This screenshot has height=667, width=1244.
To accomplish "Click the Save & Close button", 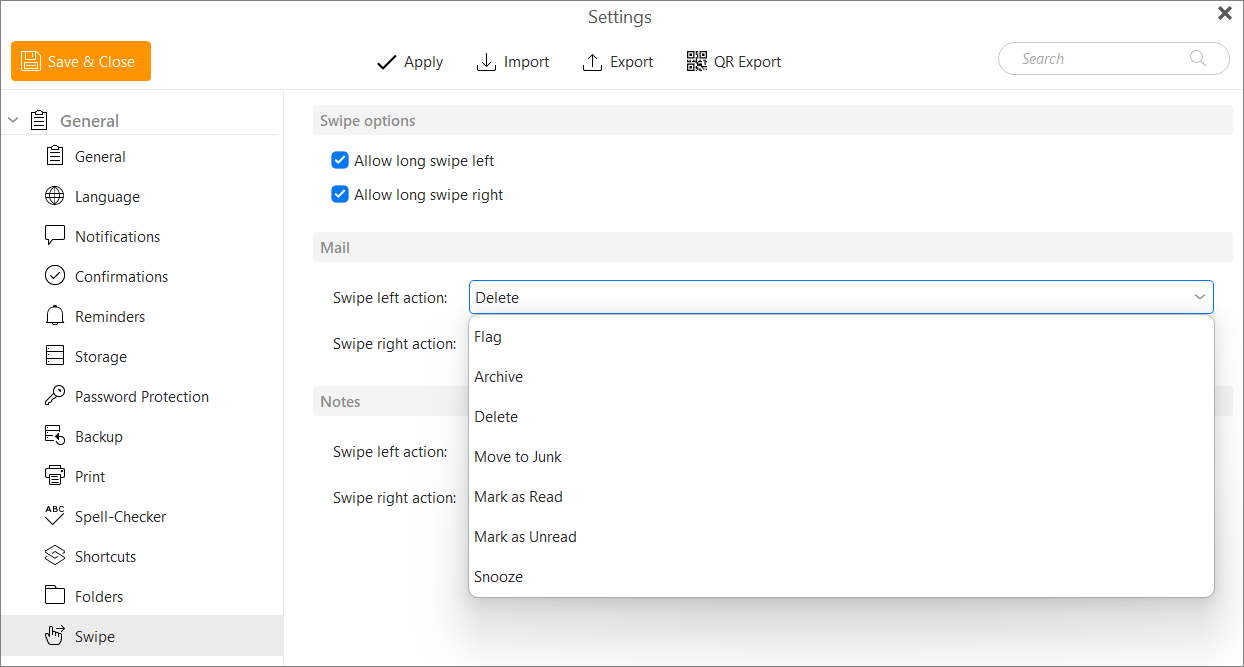I will pos(81,61).
